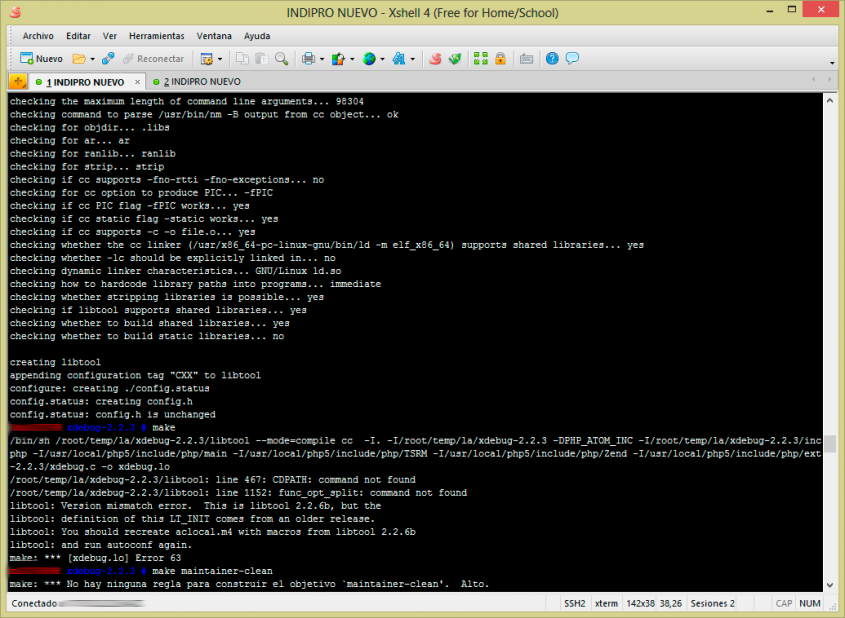
Task: Click the Nuevo session button
Action: (x=41, y=59)
